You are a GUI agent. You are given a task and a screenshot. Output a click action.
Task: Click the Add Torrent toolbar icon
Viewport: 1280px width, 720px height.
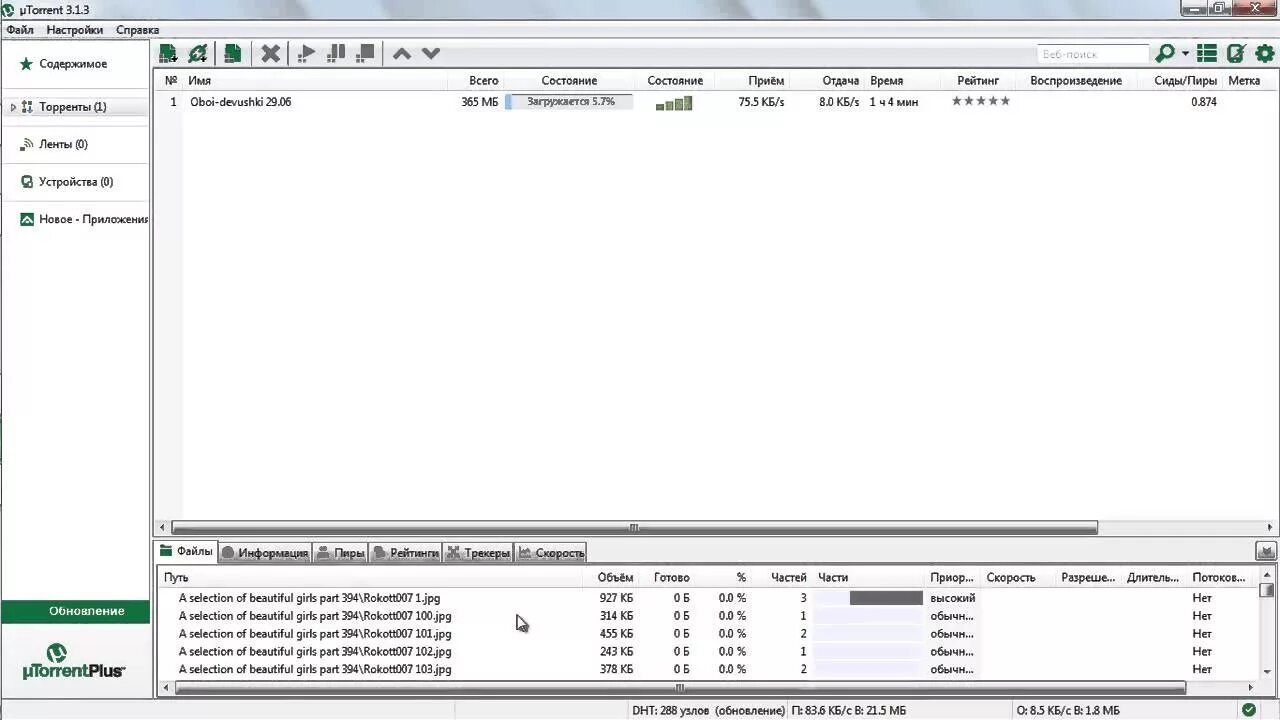point(168,54)
